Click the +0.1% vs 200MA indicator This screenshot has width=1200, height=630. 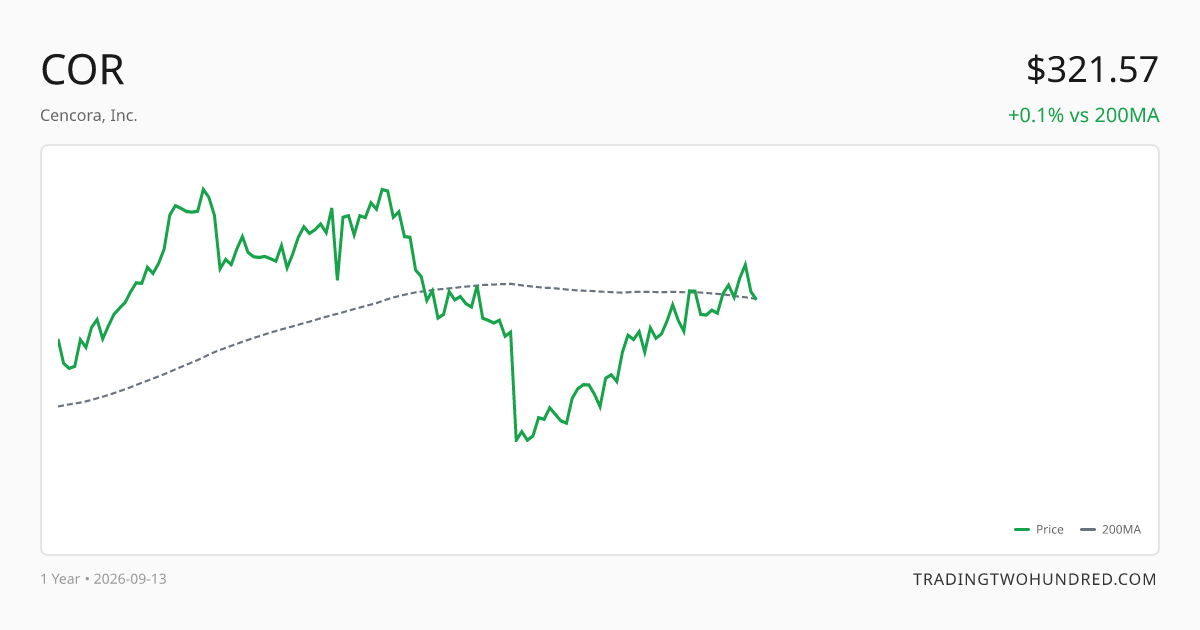[1084, 115]
